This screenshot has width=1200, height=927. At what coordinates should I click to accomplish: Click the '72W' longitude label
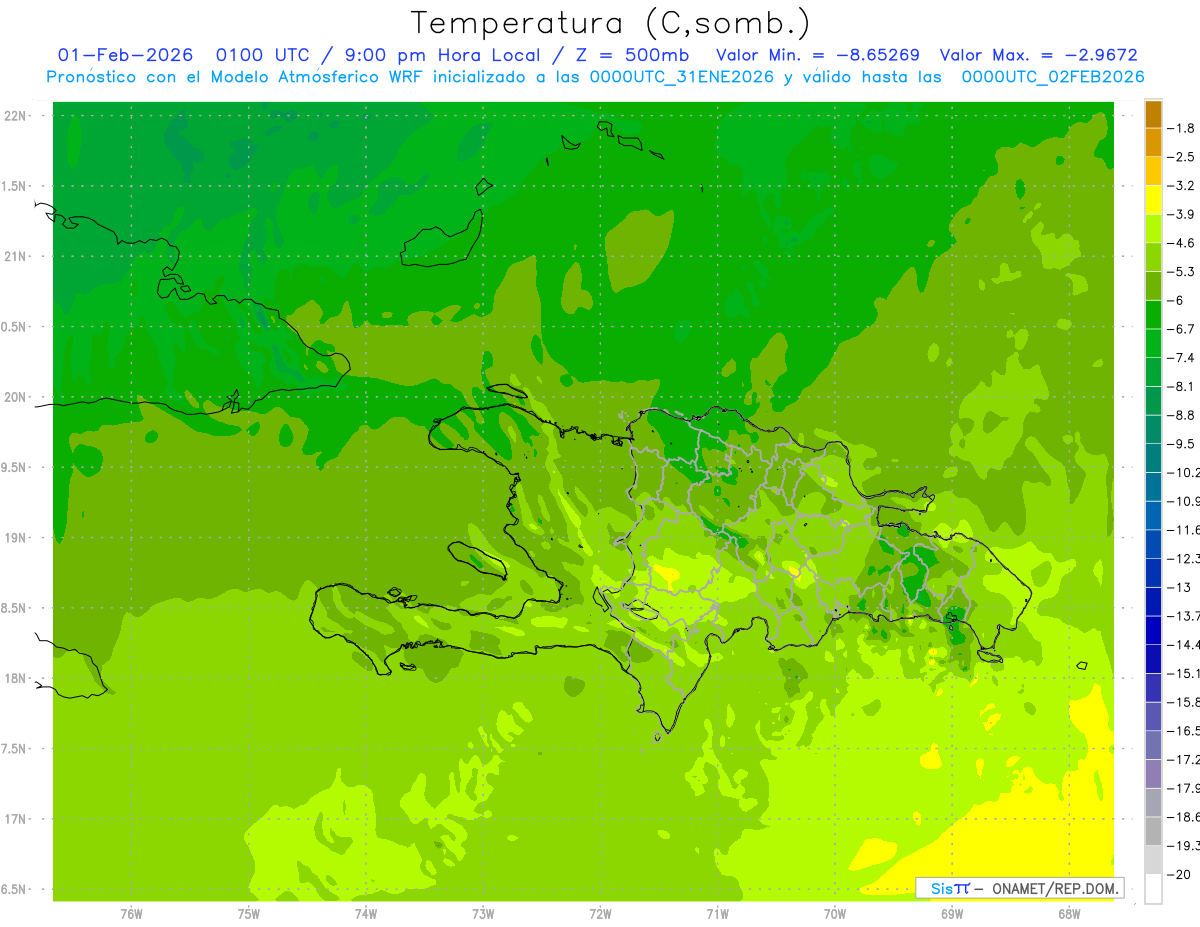point(600,914)
